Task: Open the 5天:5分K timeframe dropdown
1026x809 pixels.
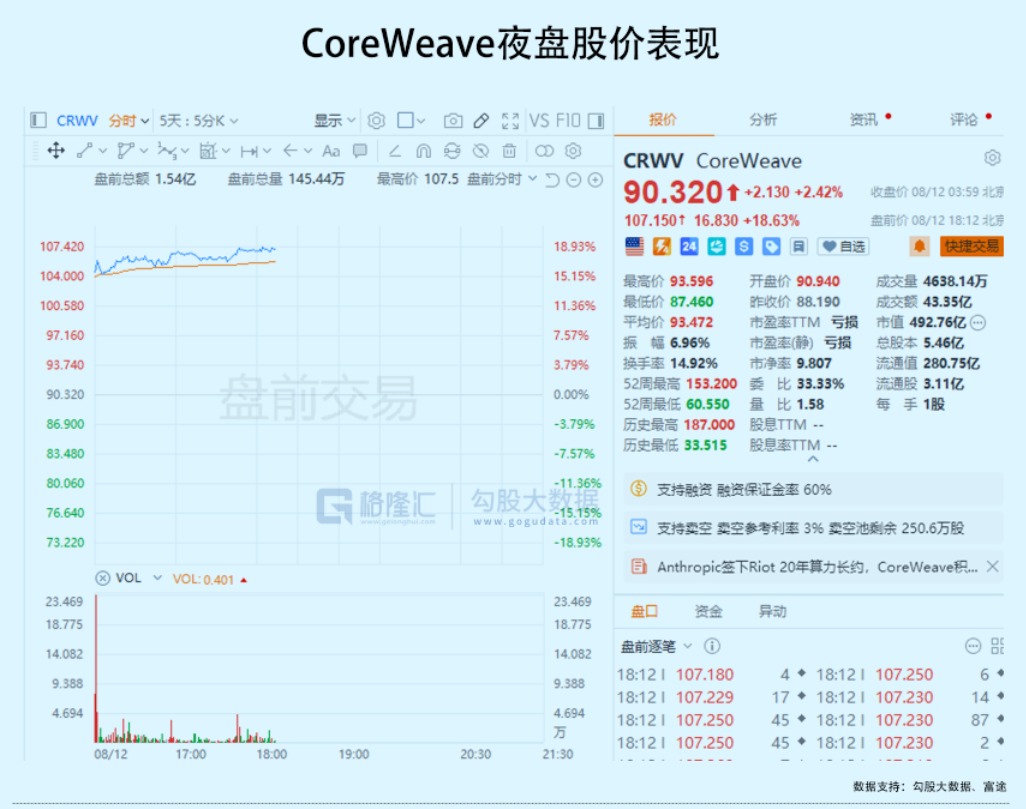Action: click(198, 120)
